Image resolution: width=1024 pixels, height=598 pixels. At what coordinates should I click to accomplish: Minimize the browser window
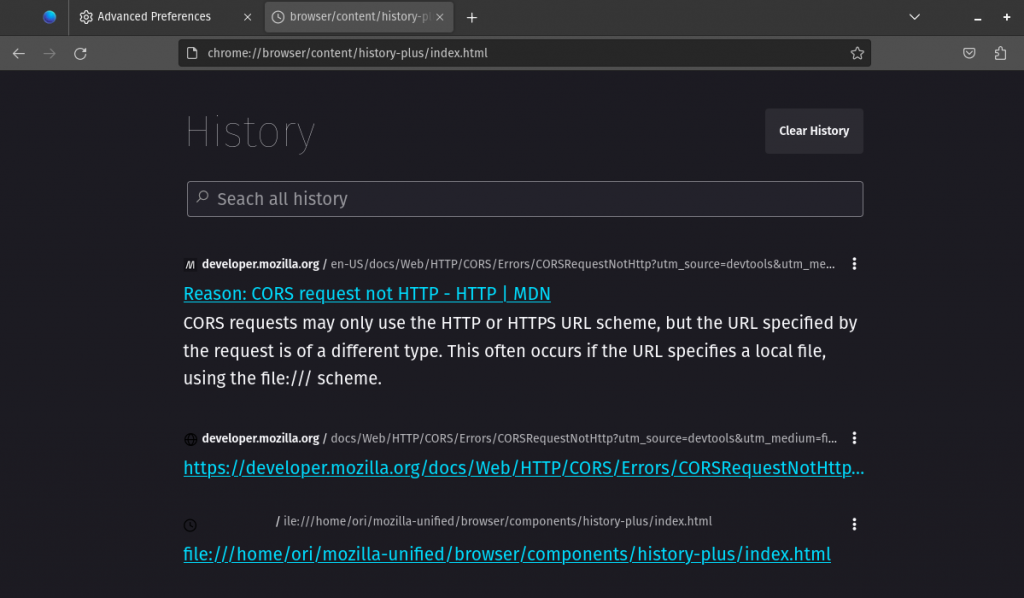[977, 18]
